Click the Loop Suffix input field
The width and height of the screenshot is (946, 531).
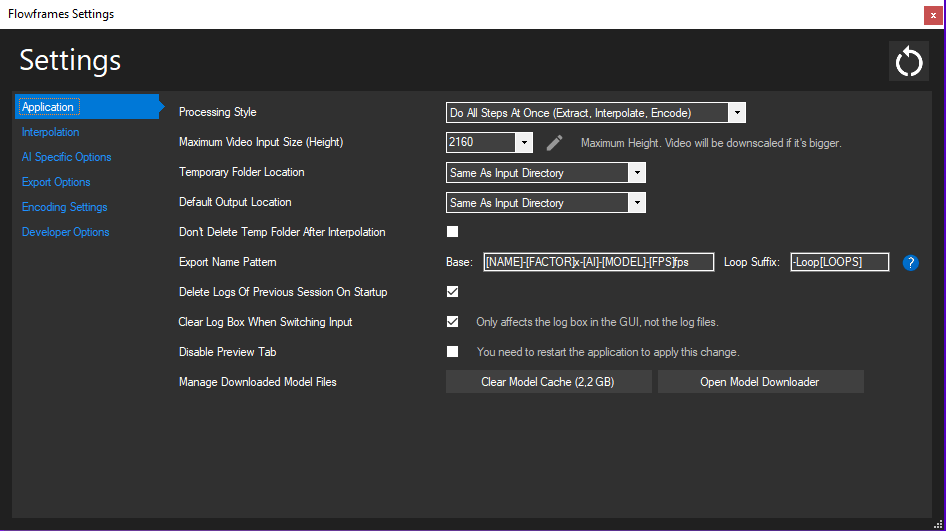point(840,262)
